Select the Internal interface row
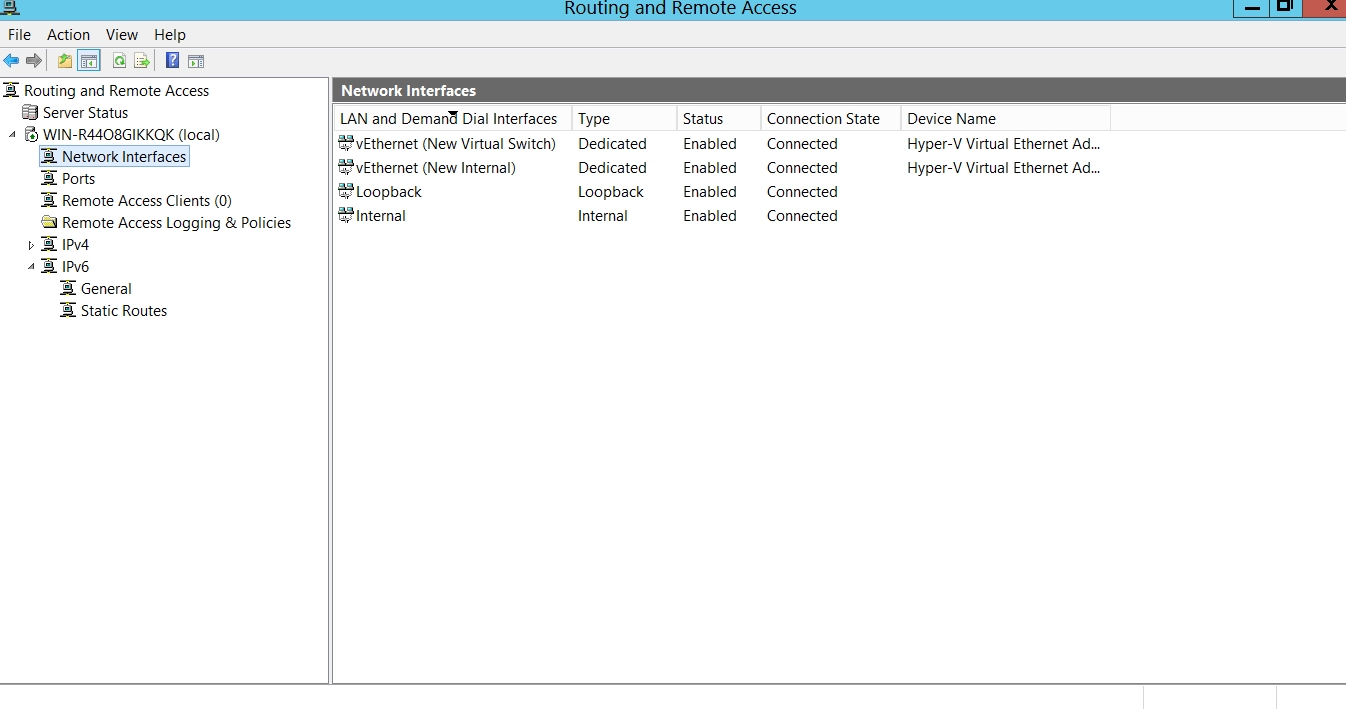Screen dimensions: 1346x709 [x=381, y=216]
